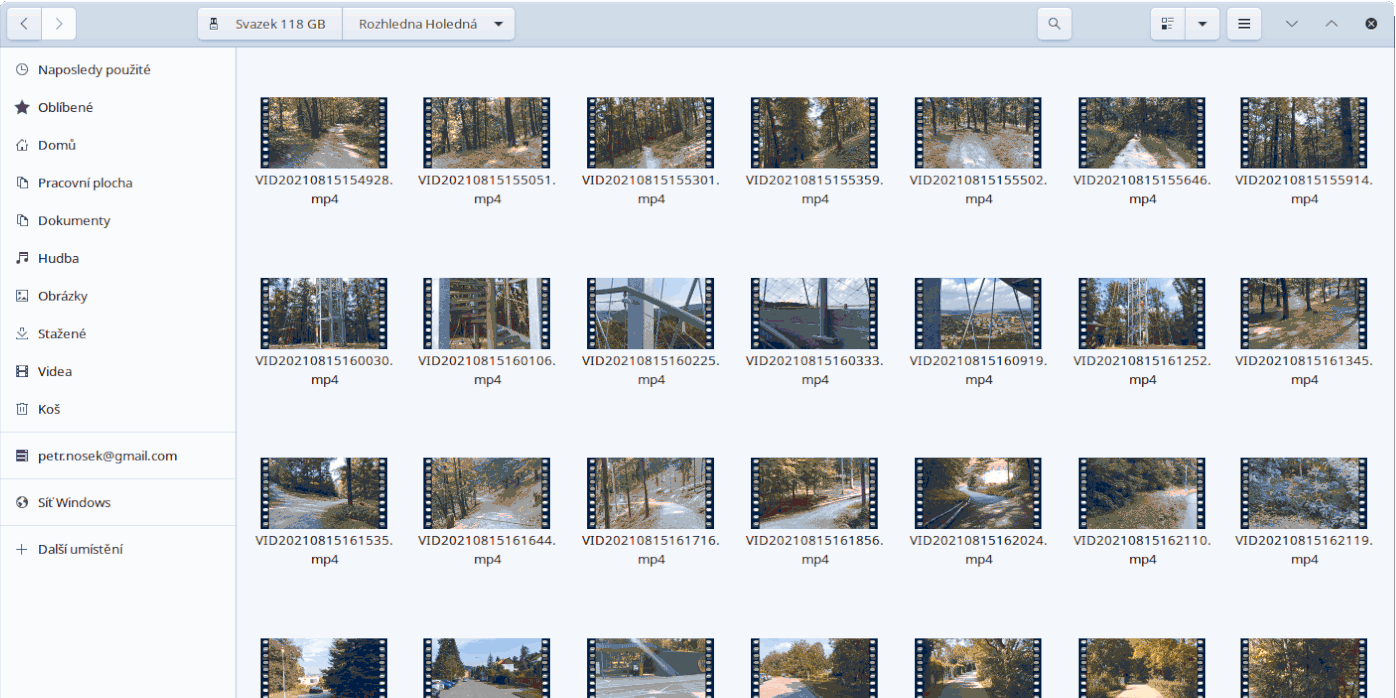Expand Rozhledna Holedná path dropdown
The width and height of the screenshot is (1396, 698).
tap(498, 24)
